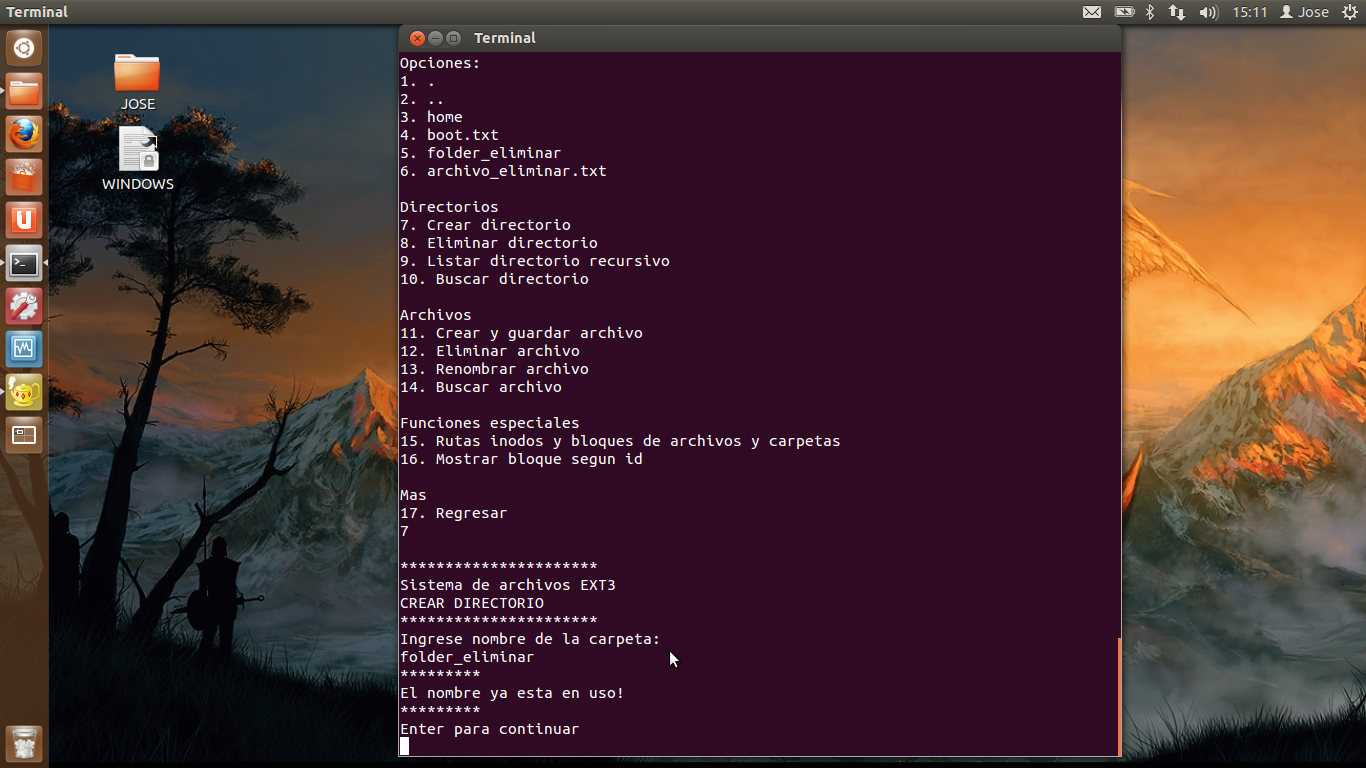This screenshot has width=1366, height=768.
Task: Click 'Sistema de archivos EXT3' text
Action: 508,585
